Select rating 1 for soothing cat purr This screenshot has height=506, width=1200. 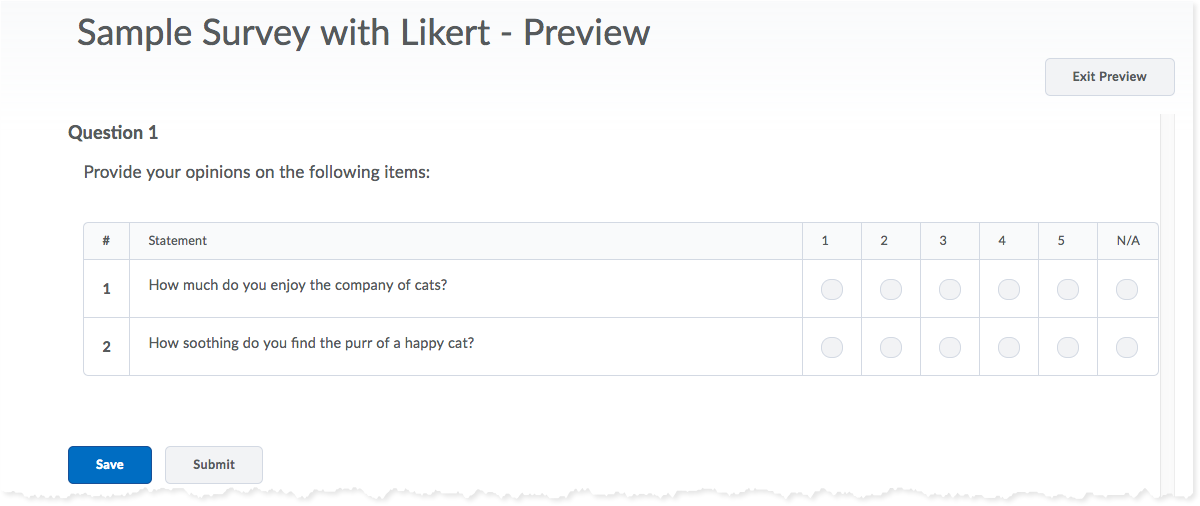[831, 348]
